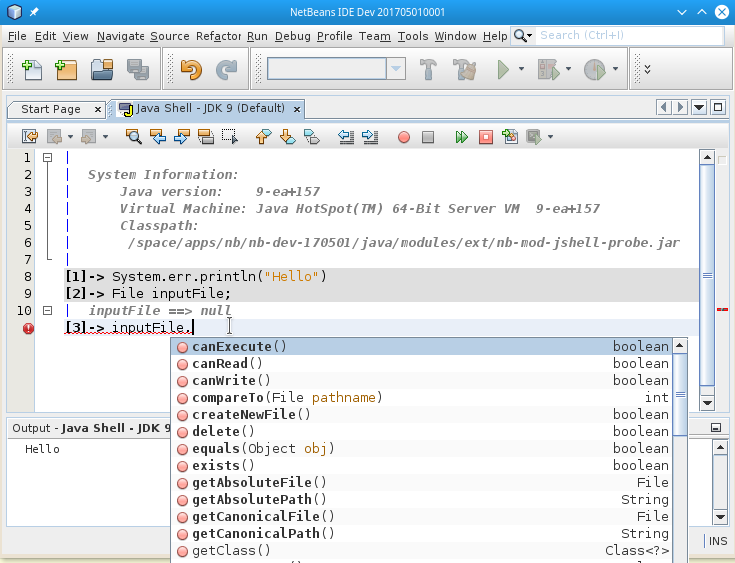Start macro recording with red circle

click(404, 137)
